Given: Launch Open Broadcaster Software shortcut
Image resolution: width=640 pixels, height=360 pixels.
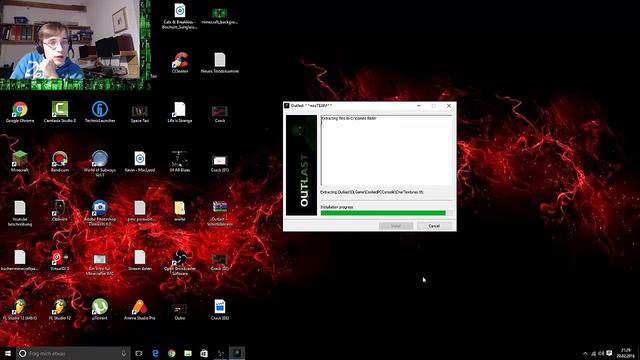Looking at the screenshot, I should [x=180, y=261].
